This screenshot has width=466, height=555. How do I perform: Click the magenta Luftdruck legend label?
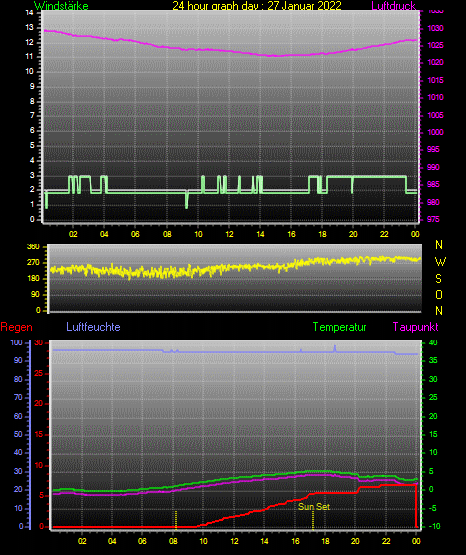(393, 6)
